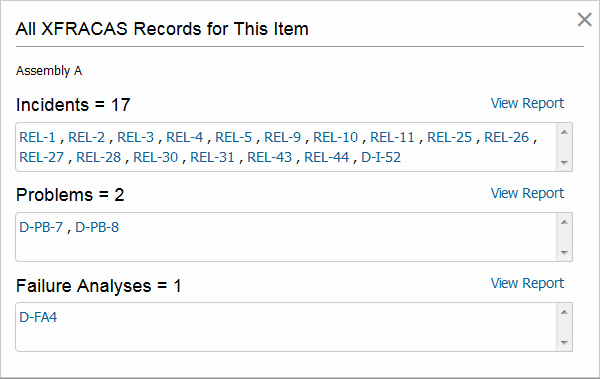This screenshot has width=600, height=379.
Task: Open View Report for Problems
Action: point(527,193)
